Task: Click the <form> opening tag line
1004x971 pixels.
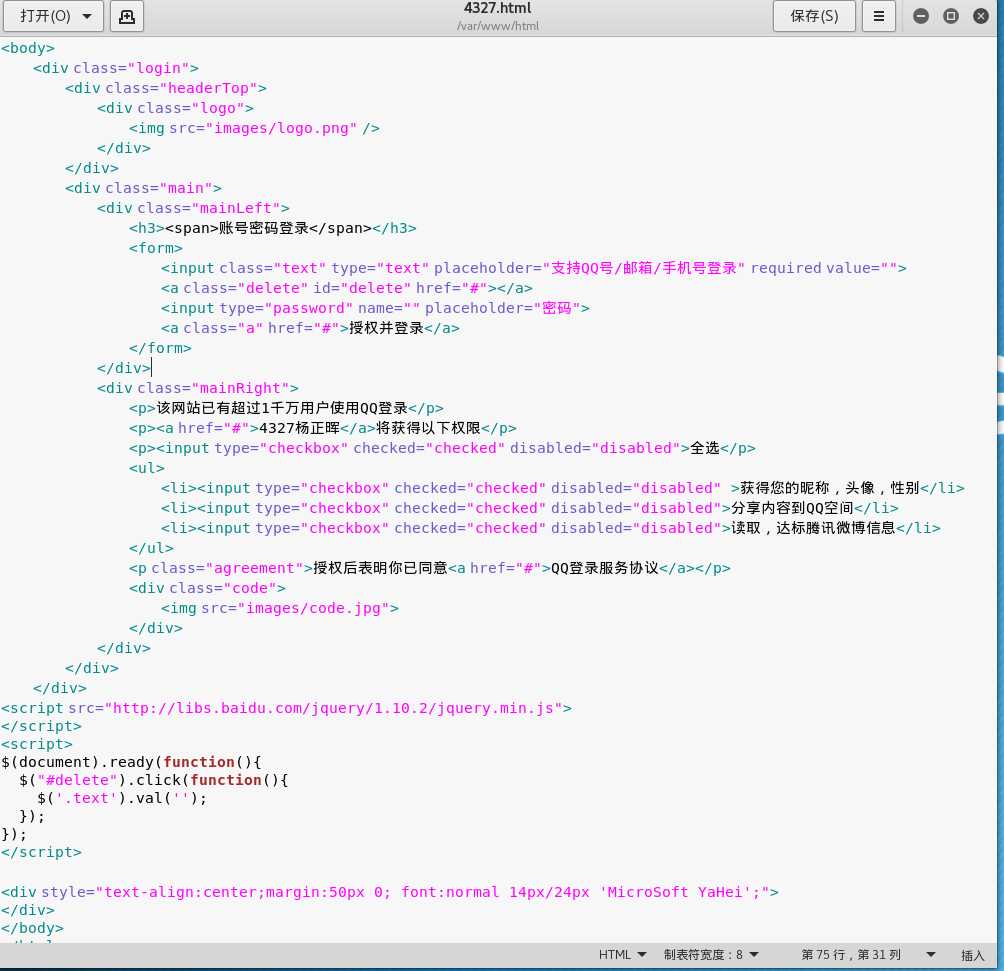Action: 156,248
